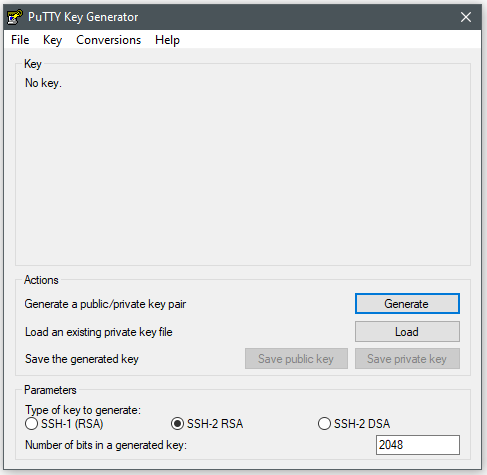Viewport: 487px width, 475px height.
Task: Select the SSH-1 (RSA) radio button
Action: coord(31,424)
